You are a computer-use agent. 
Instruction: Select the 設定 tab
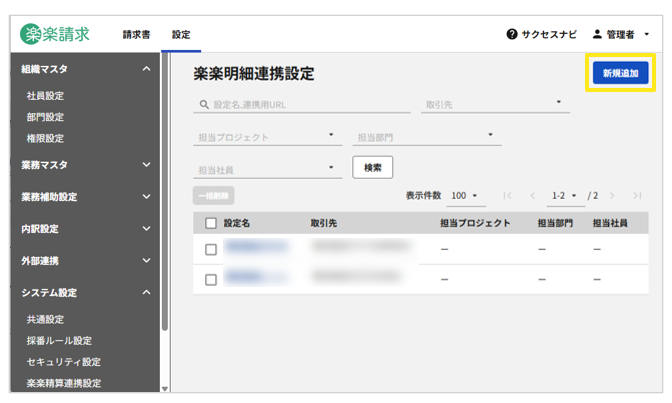(181, 35)
